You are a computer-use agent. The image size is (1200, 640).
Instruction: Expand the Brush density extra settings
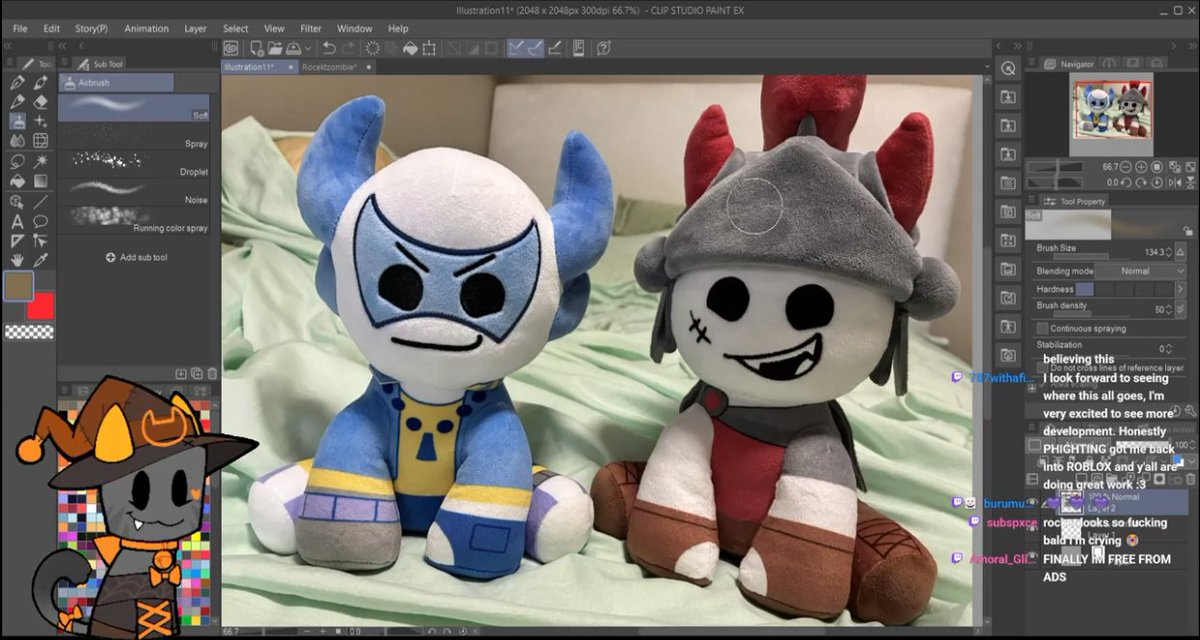pyautogui.click(x=1180, y=310)
